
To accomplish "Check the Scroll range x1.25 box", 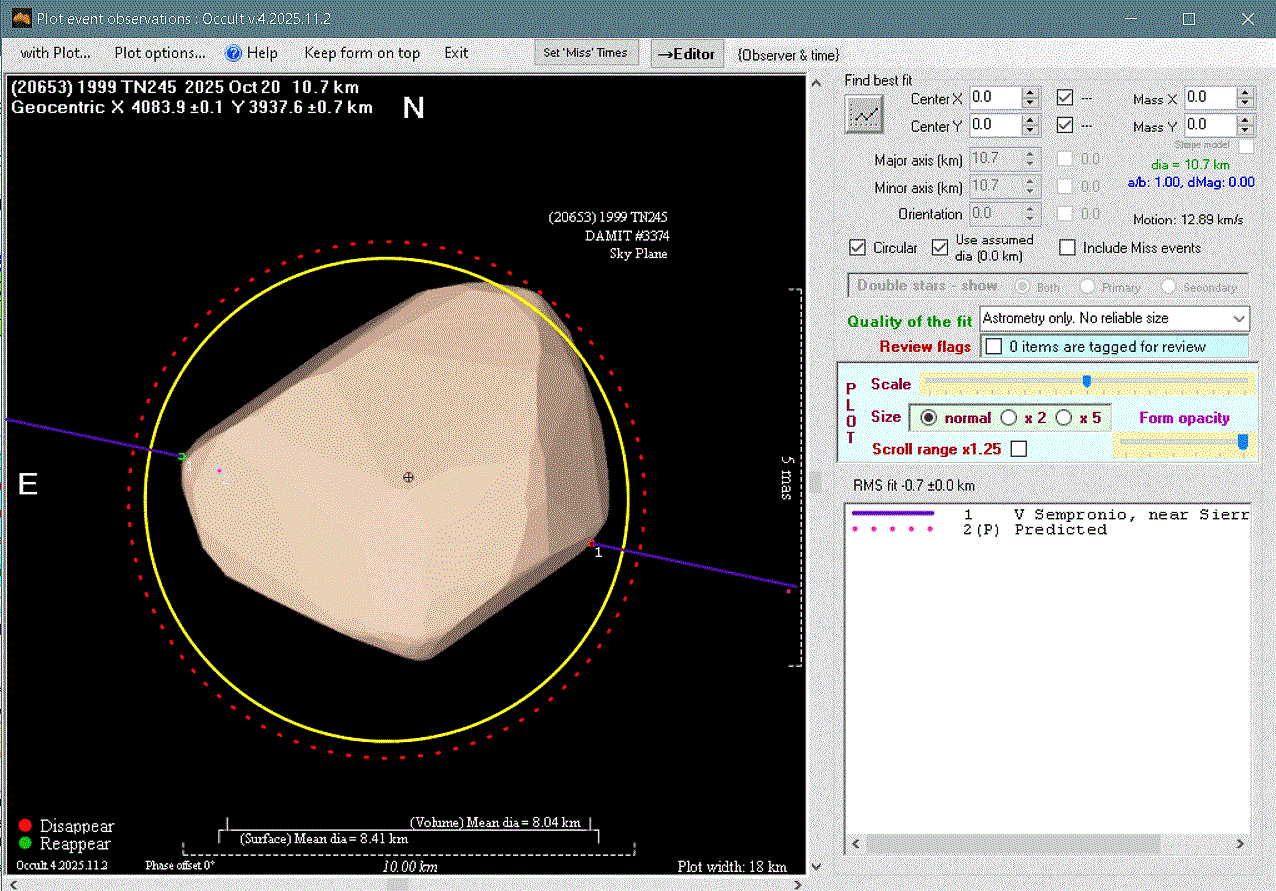I will pos(1018,449).
